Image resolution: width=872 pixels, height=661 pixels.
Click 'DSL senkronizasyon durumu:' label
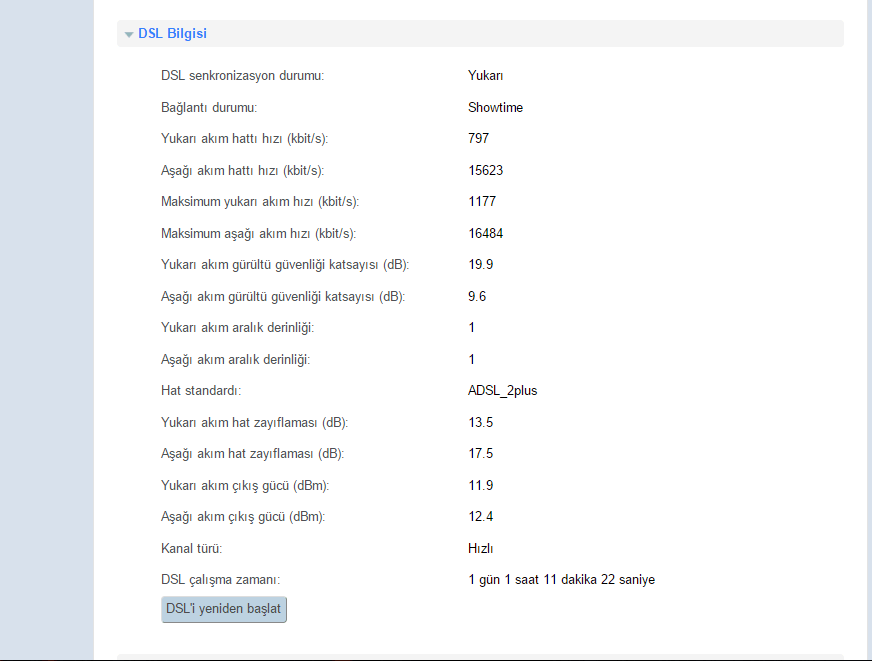(x=242, y=76)
